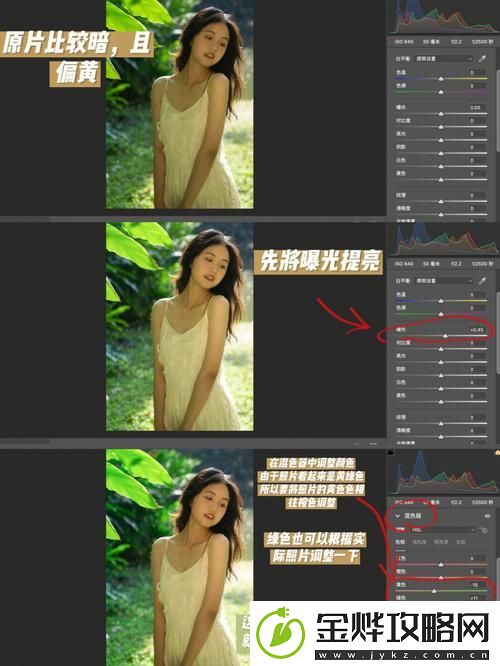This screenshot has width=500, height=666.
Task: Click the 黄色 value field showing -16
Action: coord(477,585)
